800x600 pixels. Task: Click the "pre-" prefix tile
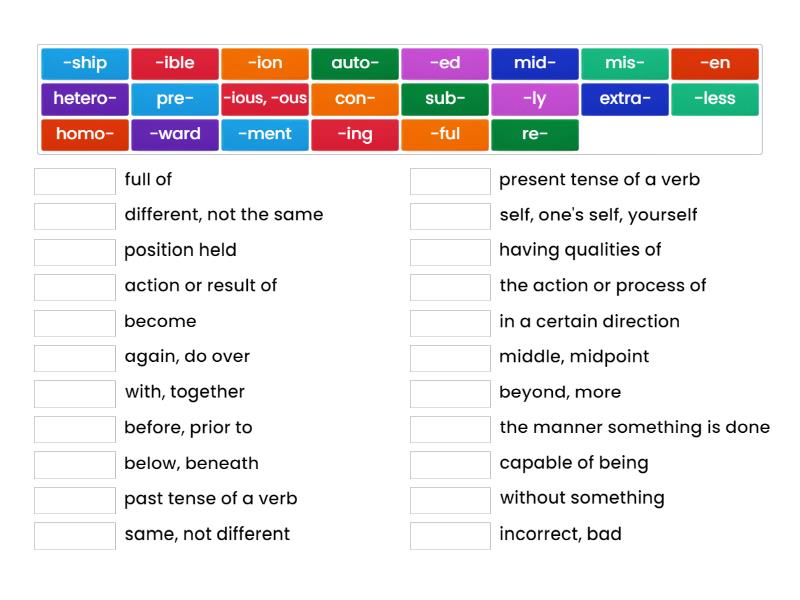(174, 99)
